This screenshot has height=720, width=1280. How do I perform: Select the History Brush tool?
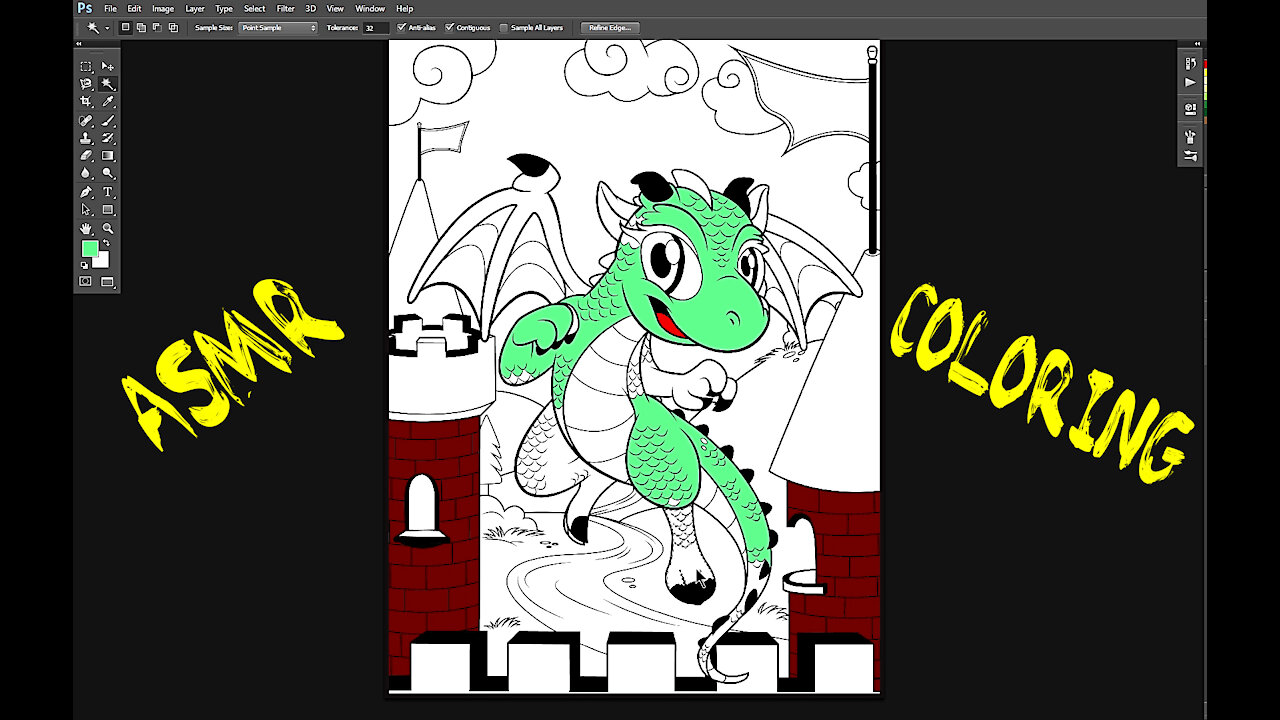108,138
